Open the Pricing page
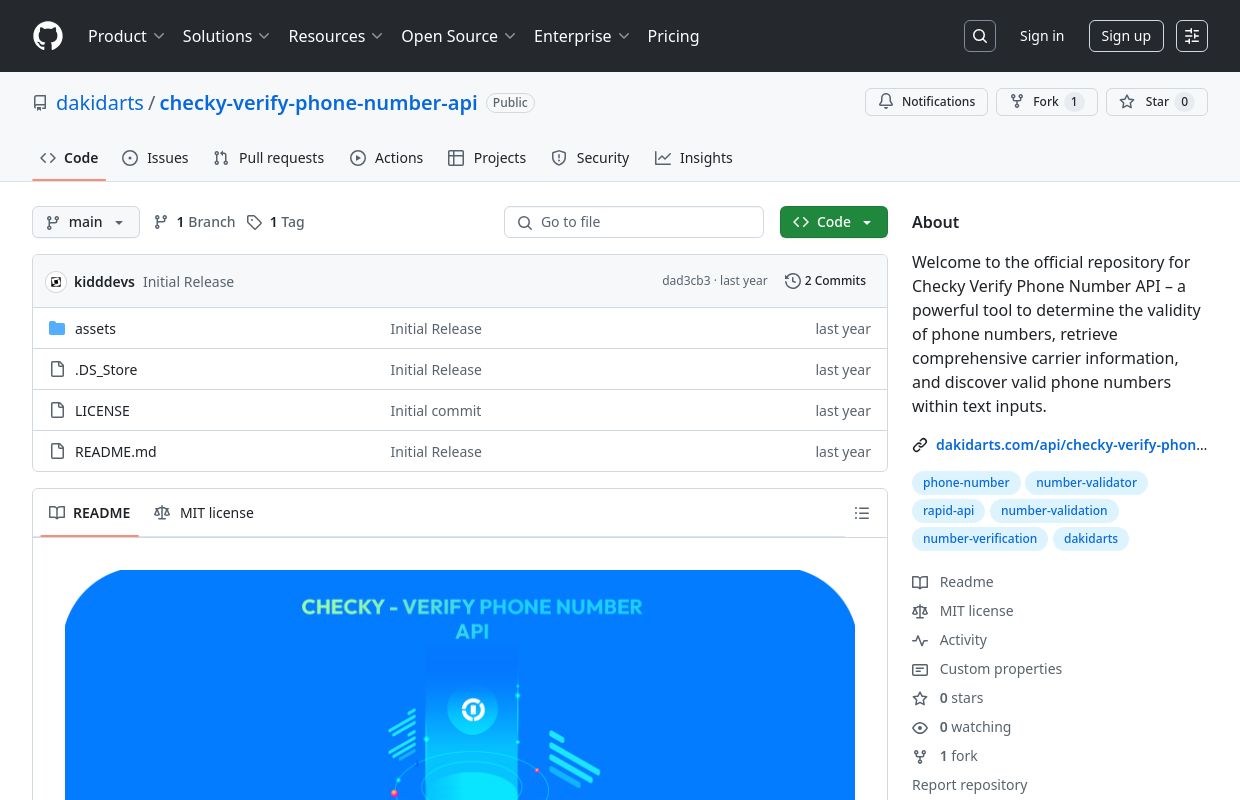 (x=673, y=36)
